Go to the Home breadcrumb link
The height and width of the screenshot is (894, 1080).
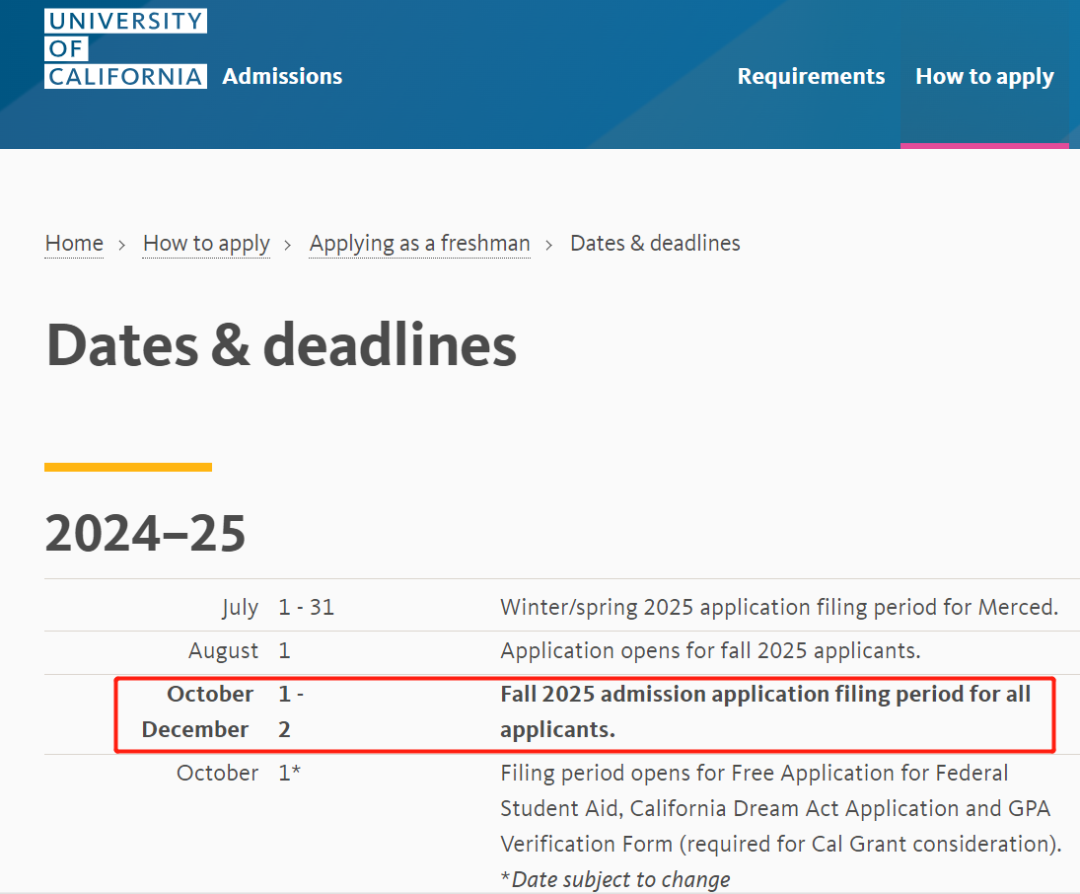click(74, 243)
